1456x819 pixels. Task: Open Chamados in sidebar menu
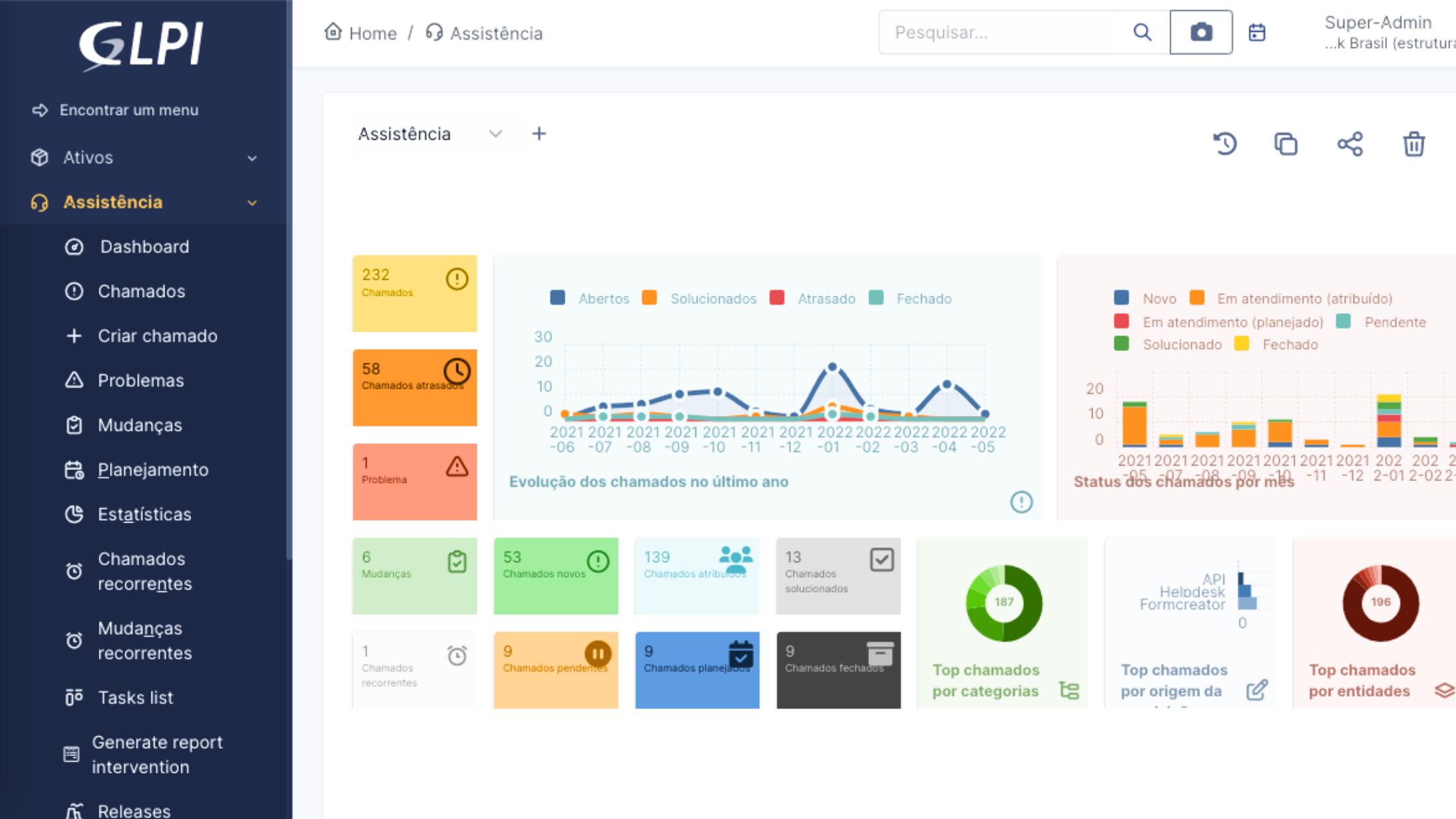tap(141, 291)
